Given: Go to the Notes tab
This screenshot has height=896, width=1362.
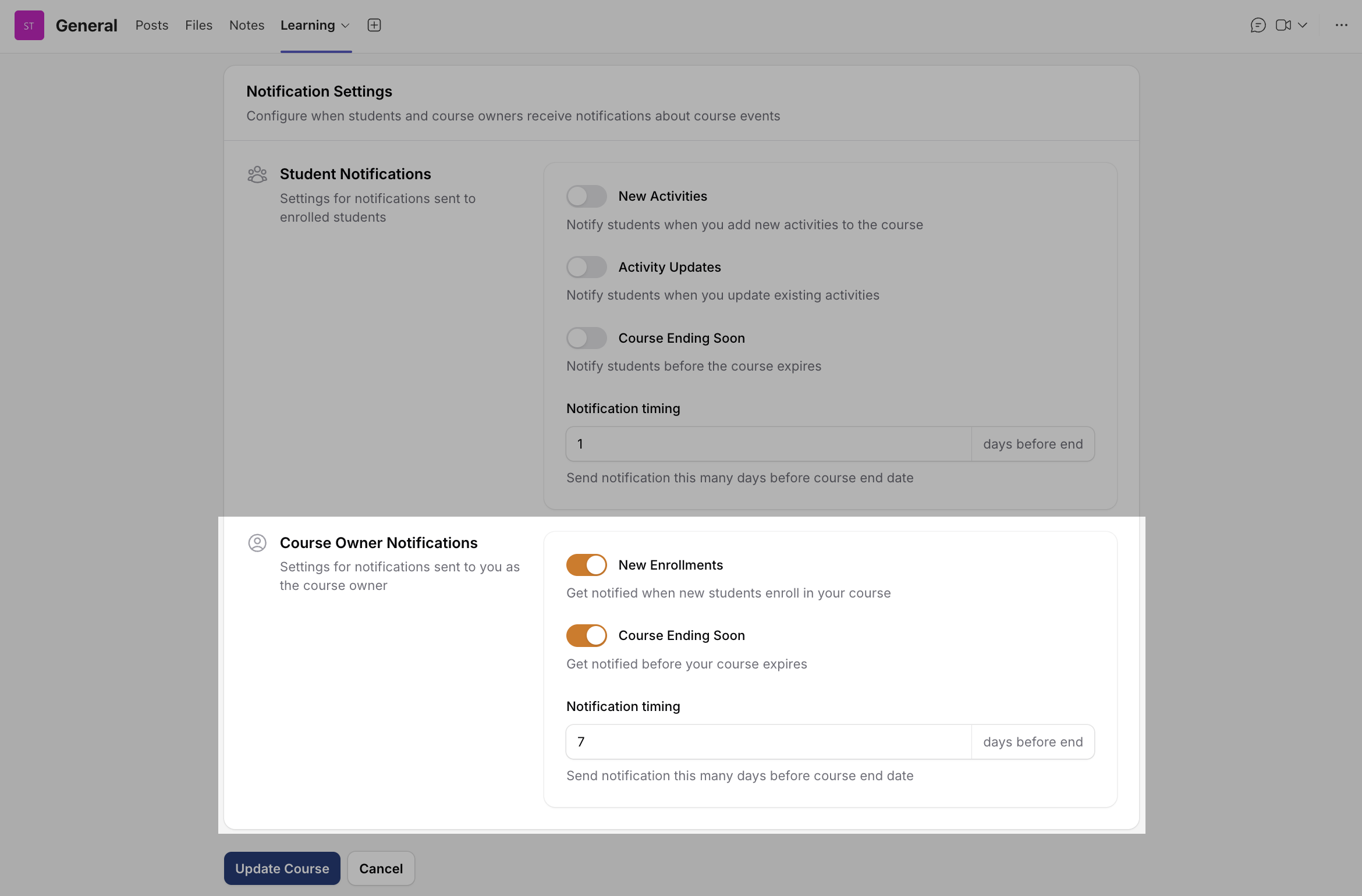Looking at the screenshot, I should tap(247, 25).
